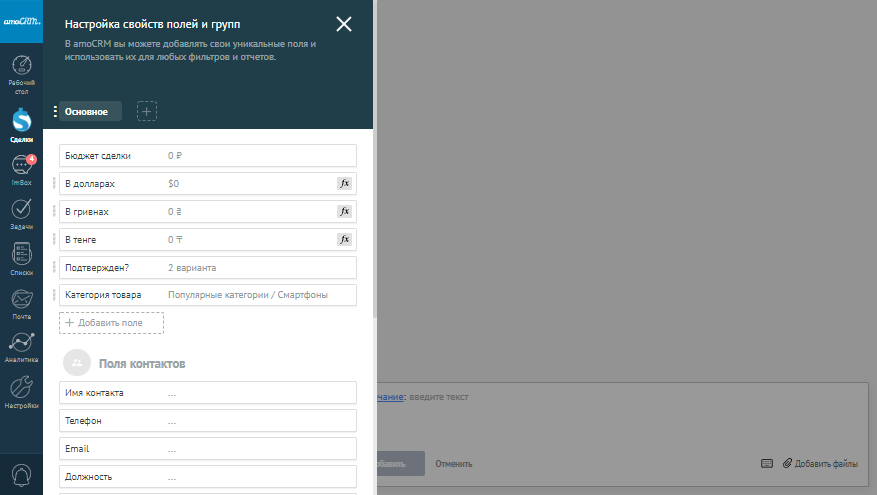Click the notification bell icon
This screenshot has height=495, width=877.
(21, 474)
